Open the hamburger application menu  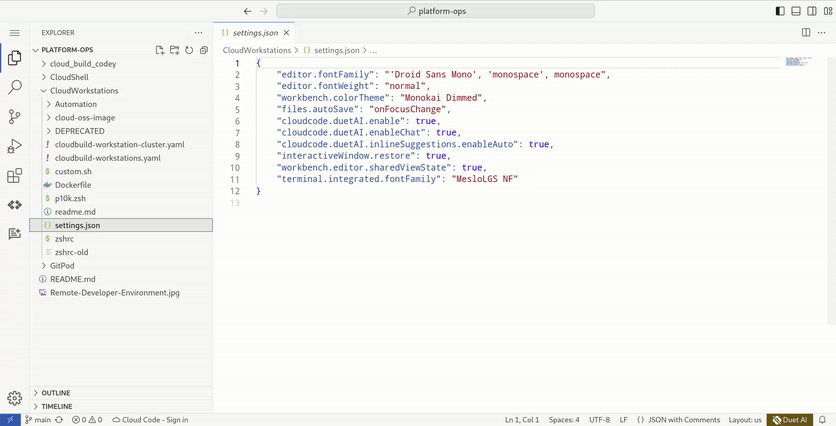pyautogui.click(x=14, y=33)
